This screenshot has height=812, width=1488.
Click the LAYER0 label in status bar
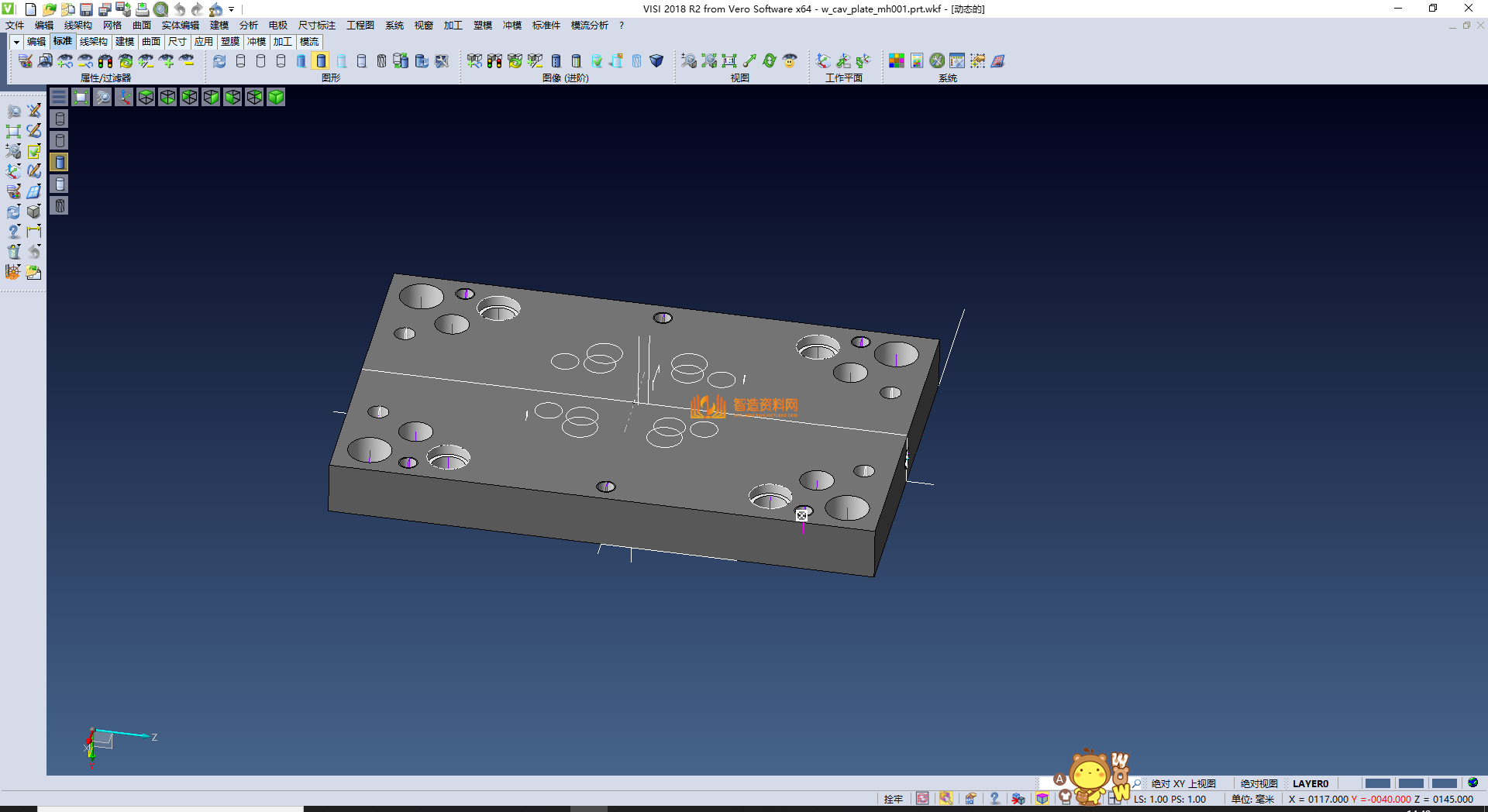pos(1310,783)
